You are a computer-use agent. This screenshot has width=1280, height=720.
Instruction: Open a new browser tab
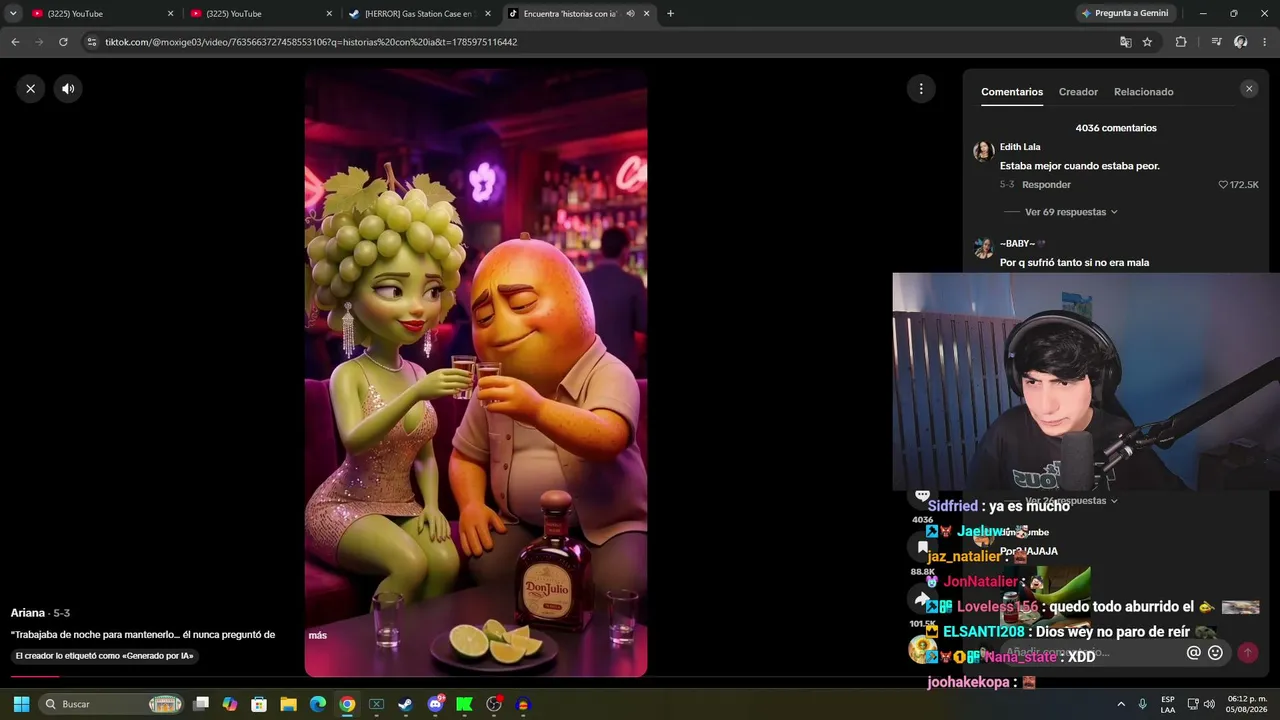(x=670, y=14)
